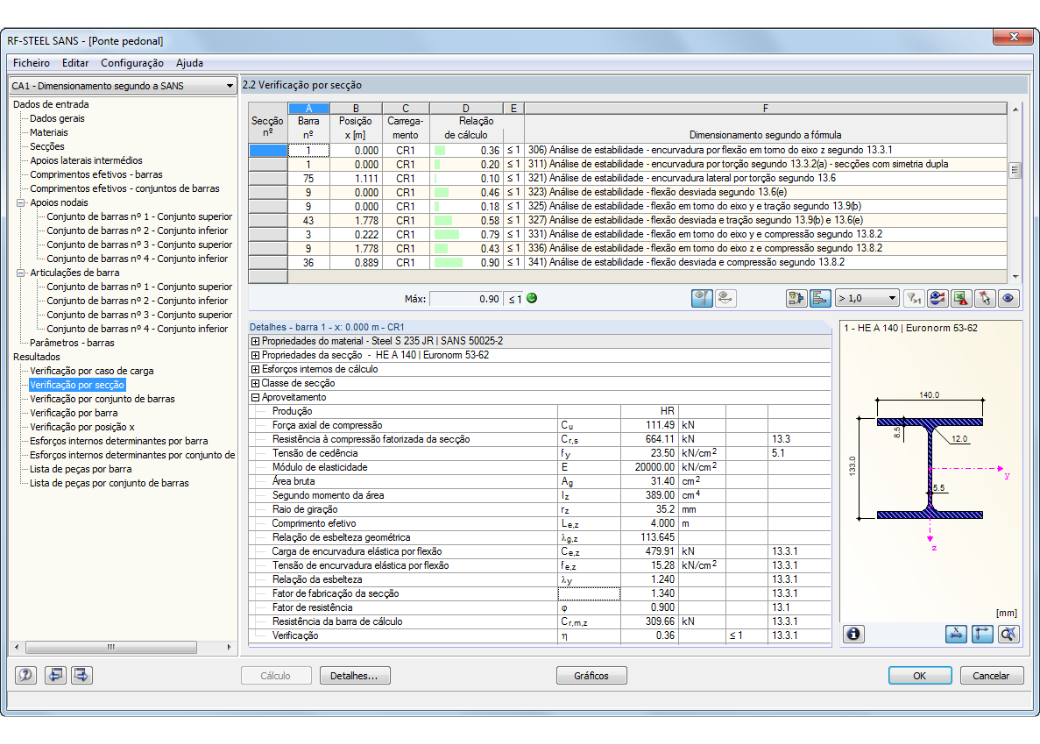This screenshot has width=1040, height=744.
Task: Click the next table arrow icon at bottom left
Action: coord(82,676)
